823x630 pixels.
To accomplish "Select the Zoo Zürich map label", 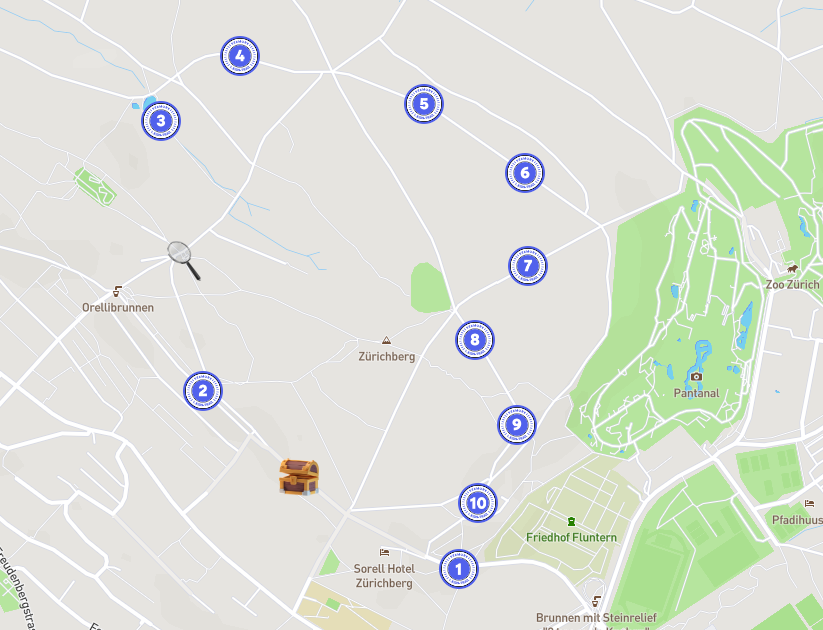I will click(792, 285).
